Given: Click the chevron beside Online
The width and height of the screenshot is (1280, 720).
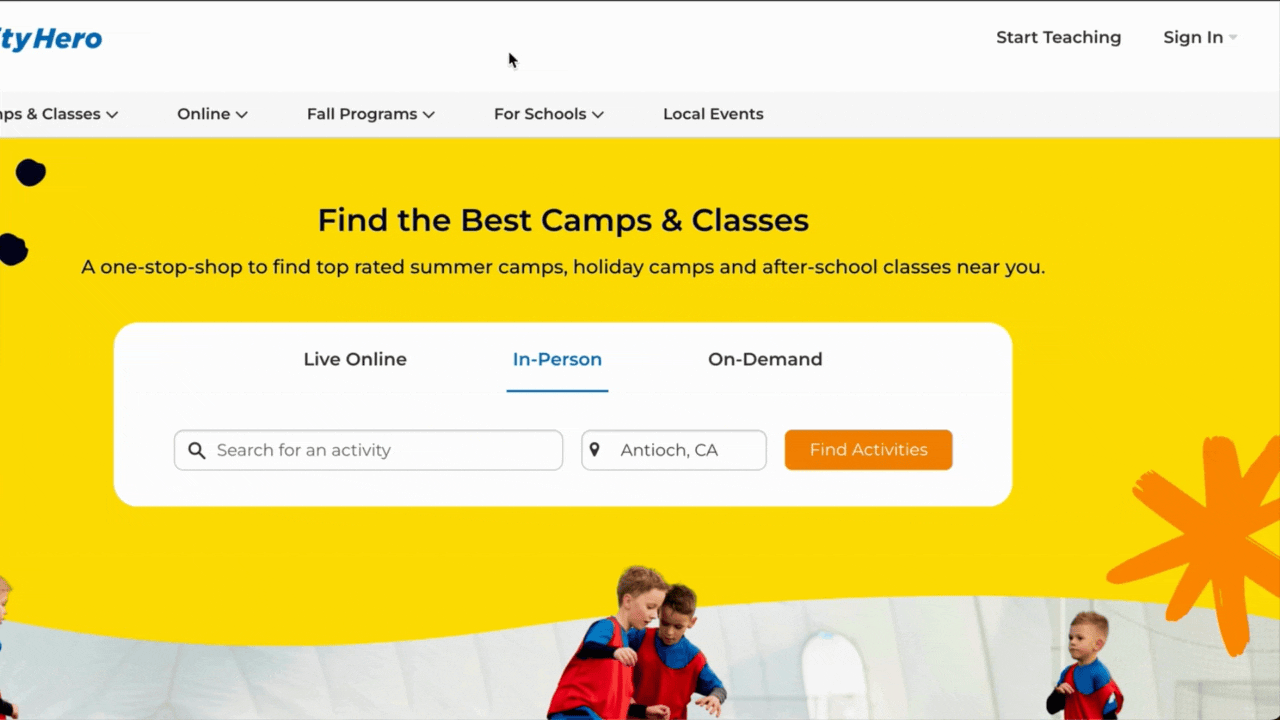Looking at the screenshot, I should click(241, 115).
